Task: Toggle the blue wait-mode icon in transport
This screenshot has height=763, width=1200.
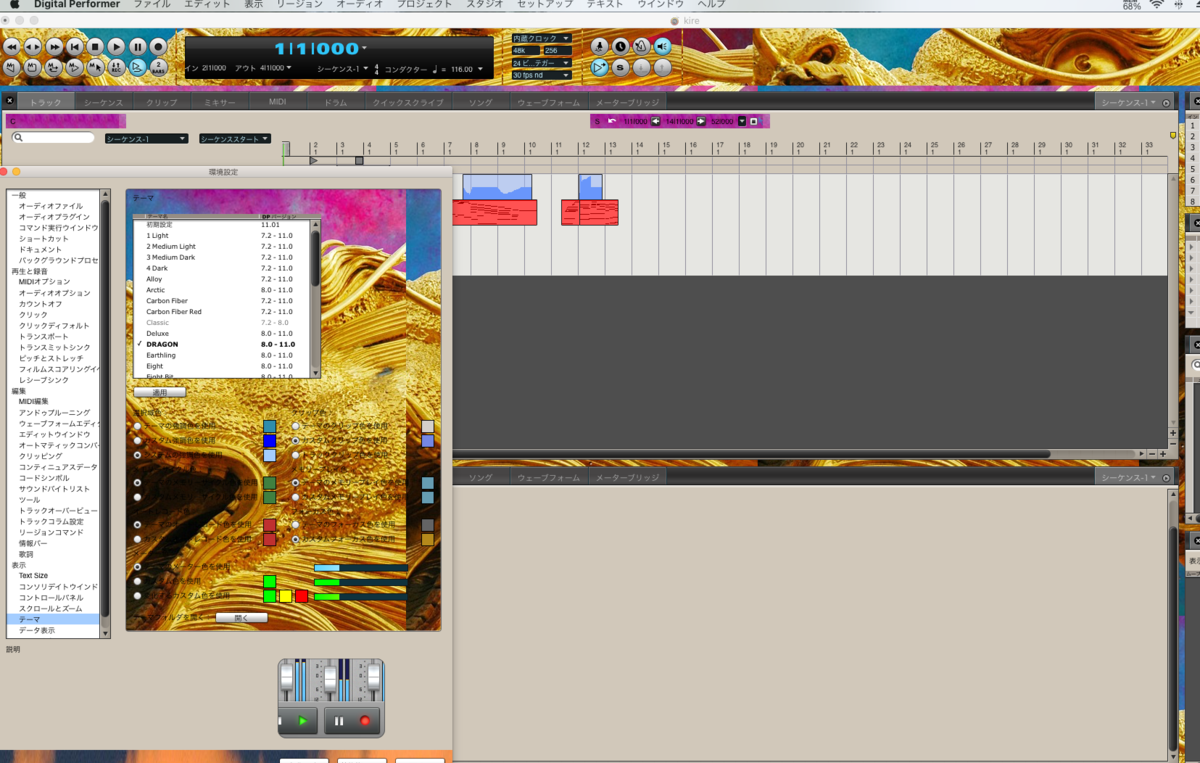Action: [137, 68]
